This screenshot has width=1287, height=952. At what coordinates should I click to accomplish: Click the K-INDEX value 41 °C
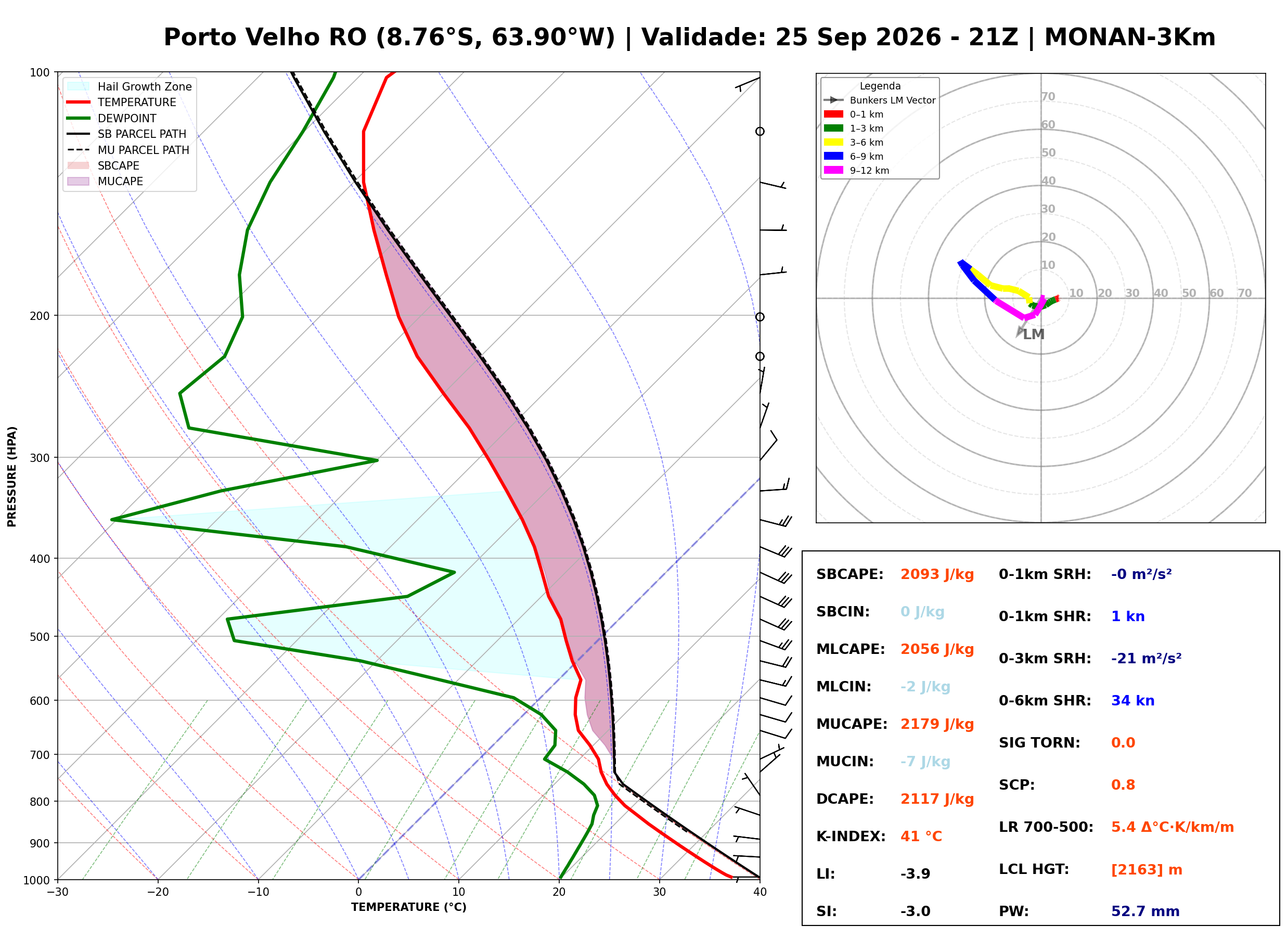point(921,837)
